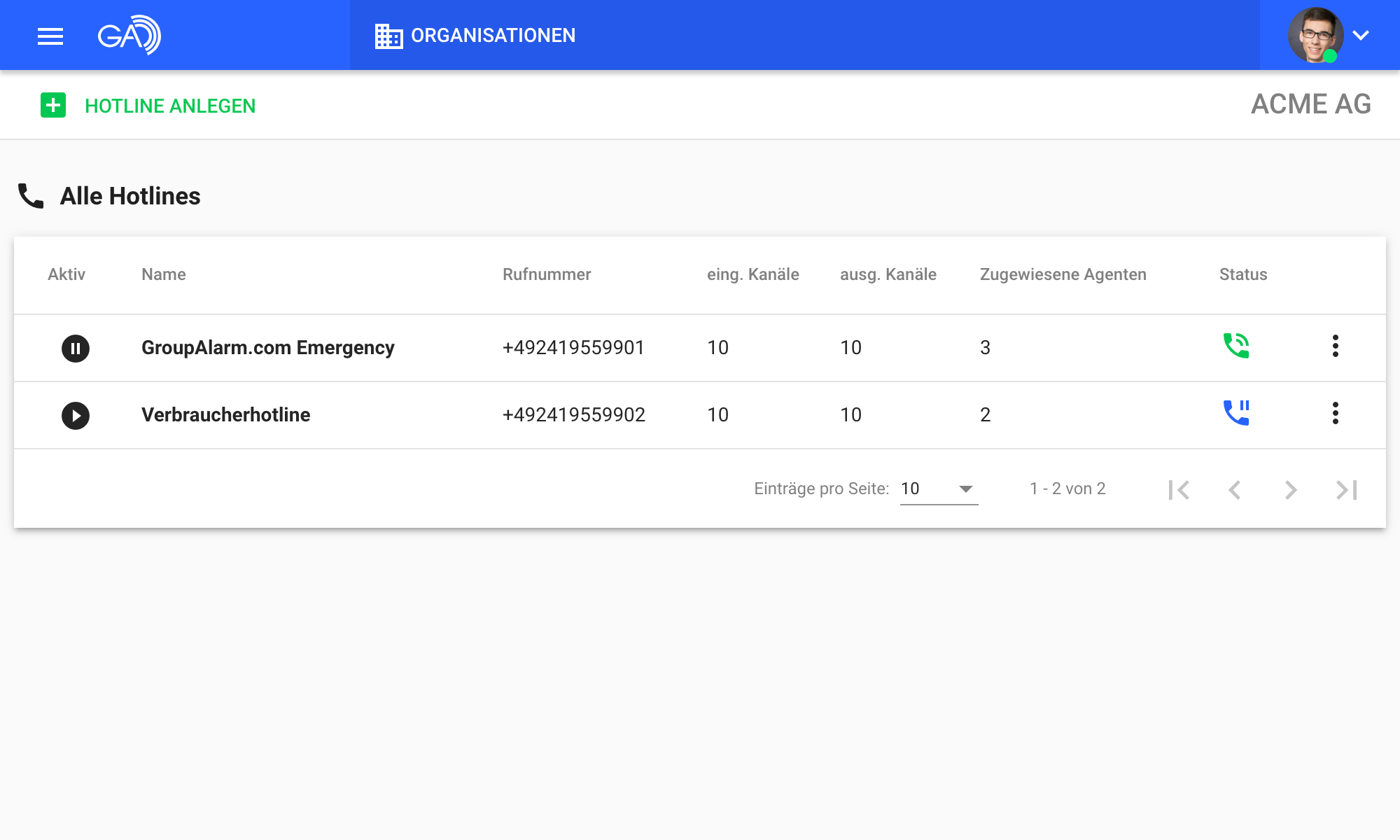Open options menu for GroupAlarm.com Emergency
1400x840 pixels.
[1335, 346]
